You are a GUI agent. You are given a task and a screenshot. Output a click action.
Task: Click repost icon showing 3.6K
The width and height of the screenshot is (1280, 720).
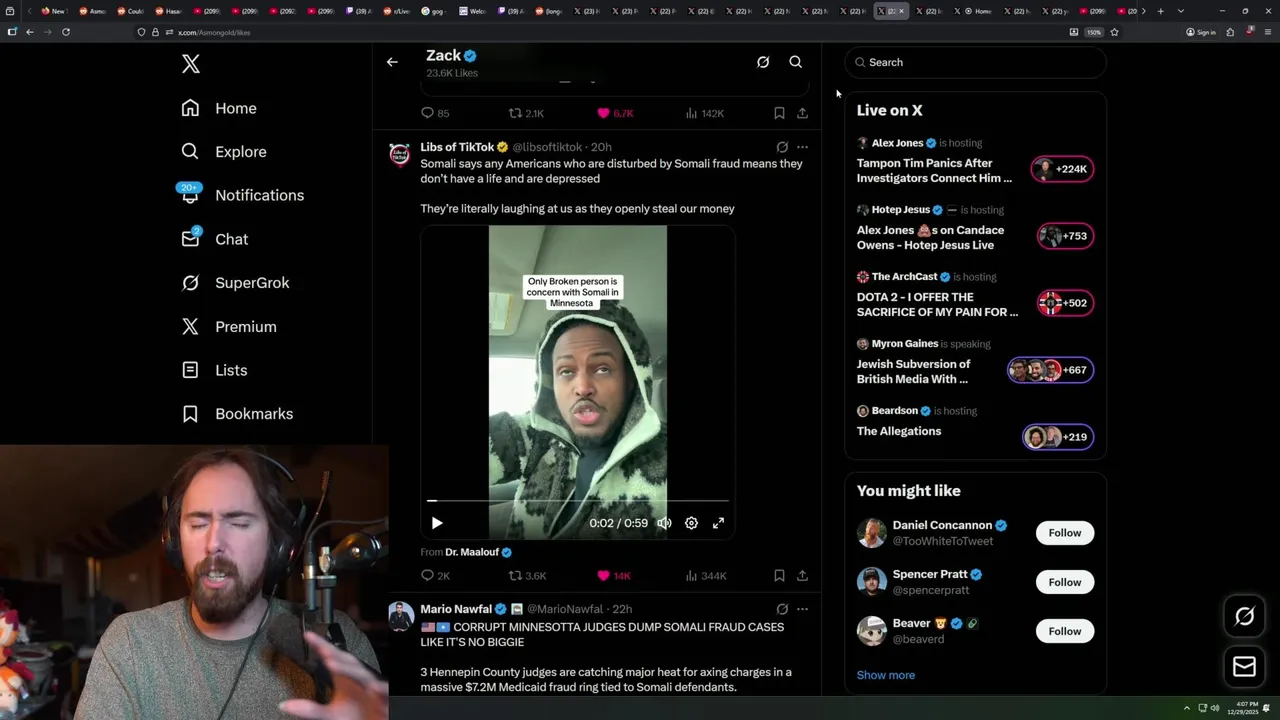click(527, 576)
